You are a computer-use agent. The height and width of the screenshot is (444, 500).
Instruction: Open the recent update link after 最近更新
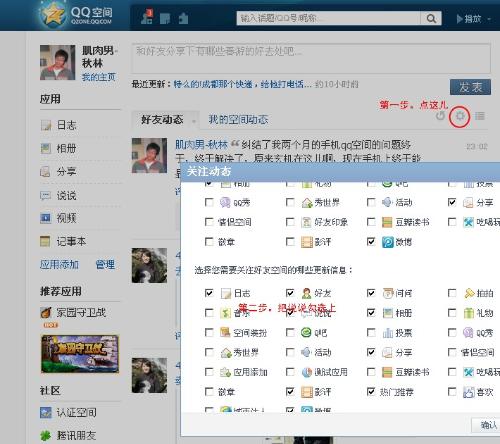tap(242, 84)
